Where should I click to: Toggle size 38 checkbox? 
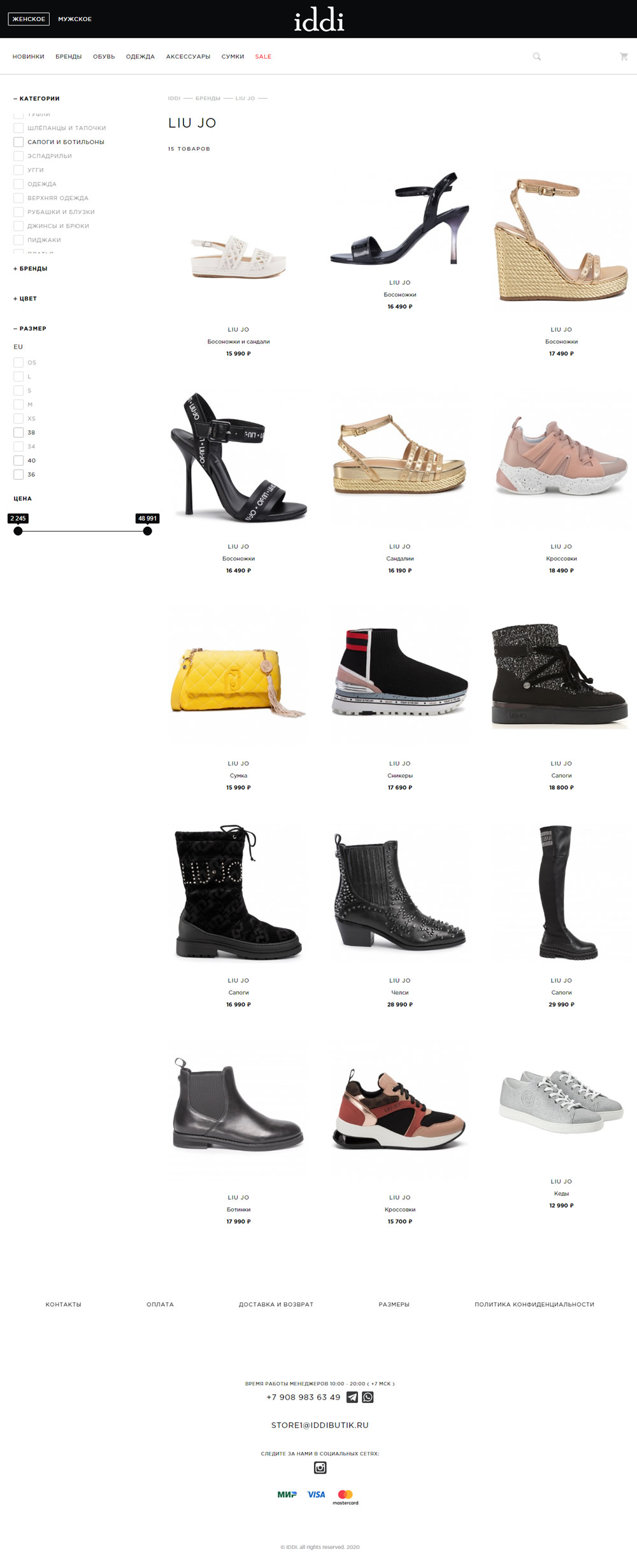pyautogui.click(x=18, y=432)
